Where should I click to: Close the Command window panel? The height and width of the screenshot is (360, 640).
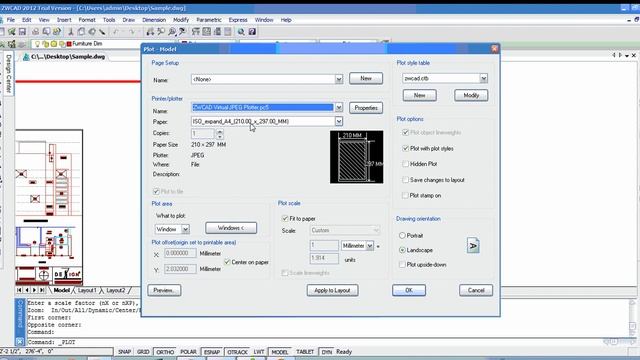click(20, 341)
